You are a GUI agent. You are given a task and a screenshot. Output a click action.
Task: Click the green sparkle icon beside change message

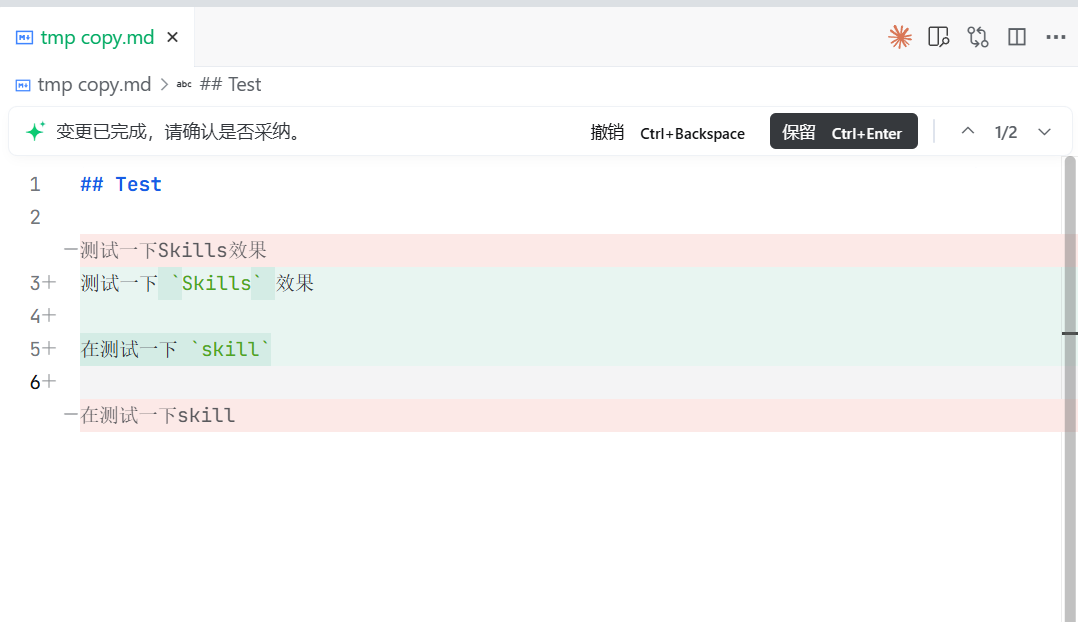(x=35, y=132)
